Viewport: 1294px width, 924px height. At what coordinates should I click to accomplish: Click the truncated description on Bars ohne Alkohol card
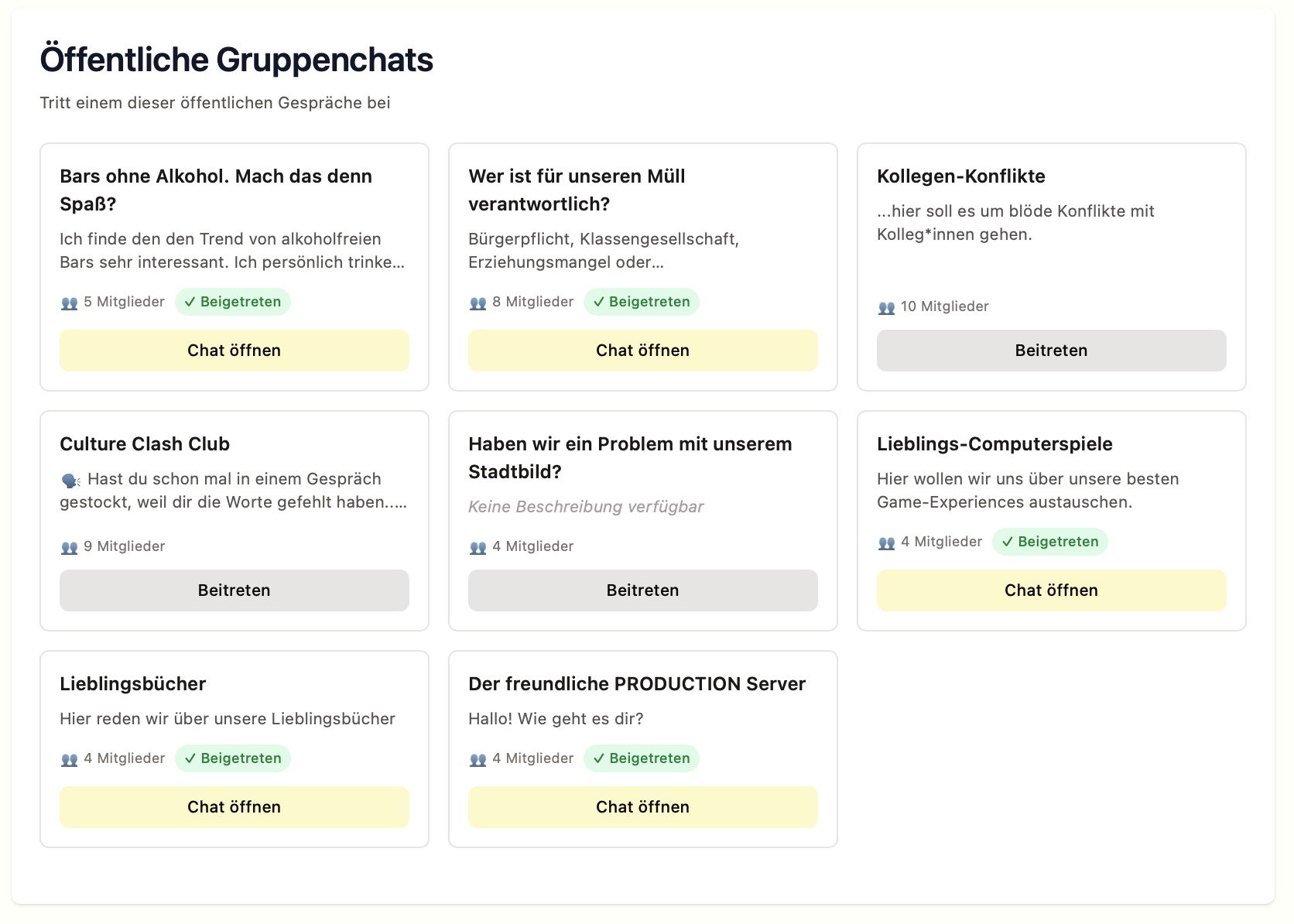(x=232, y=251)
